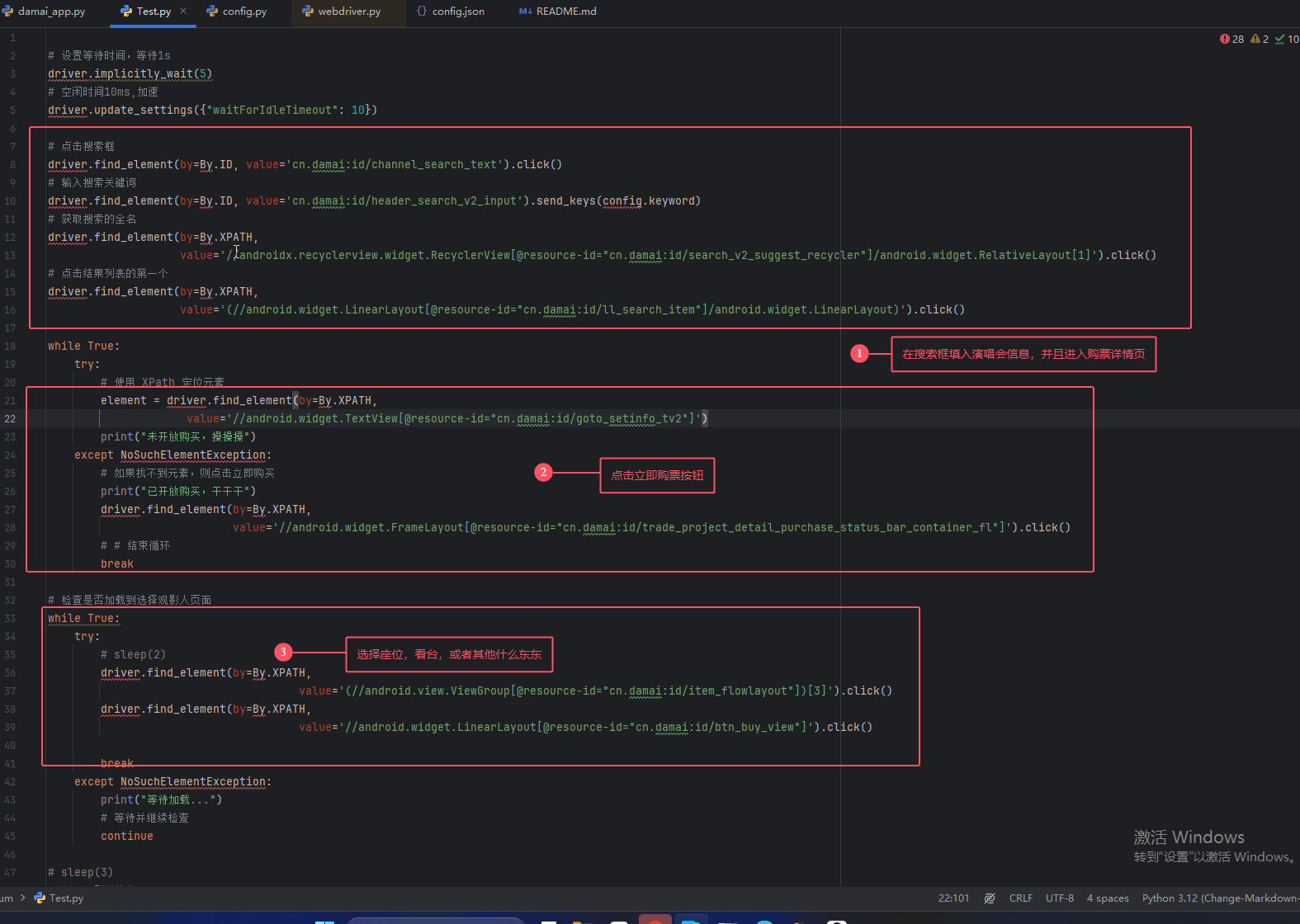Click 'element = driver.find_element' on line 21
Screen dimensions: 1300x924
point(239,400)
